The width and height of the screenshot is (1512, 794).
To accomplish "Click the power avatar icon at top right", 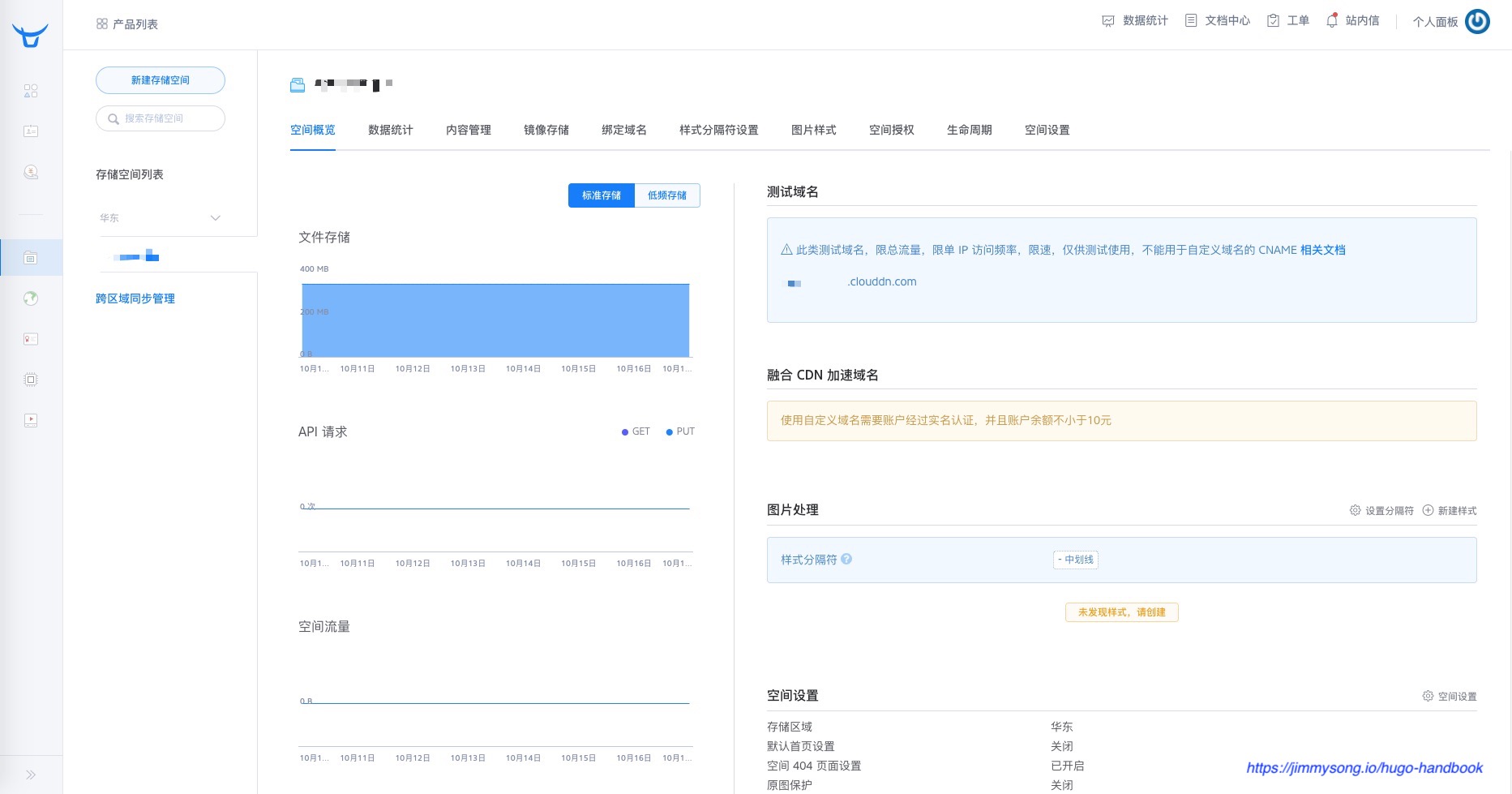I will pyautogui.click(x=1477, y=21).
